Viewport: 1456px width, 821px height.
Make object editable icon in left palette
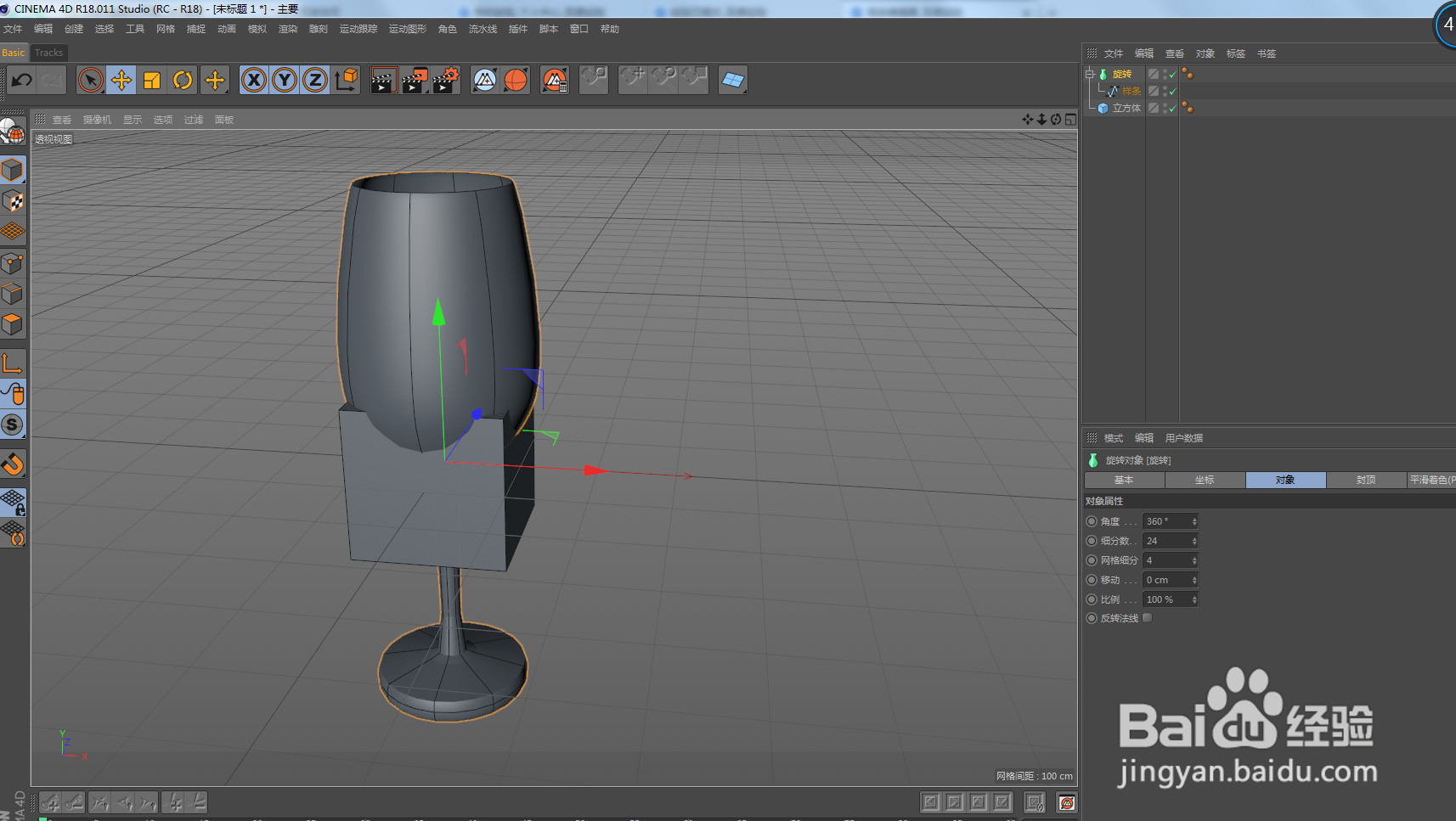click(x=13, y=132)
